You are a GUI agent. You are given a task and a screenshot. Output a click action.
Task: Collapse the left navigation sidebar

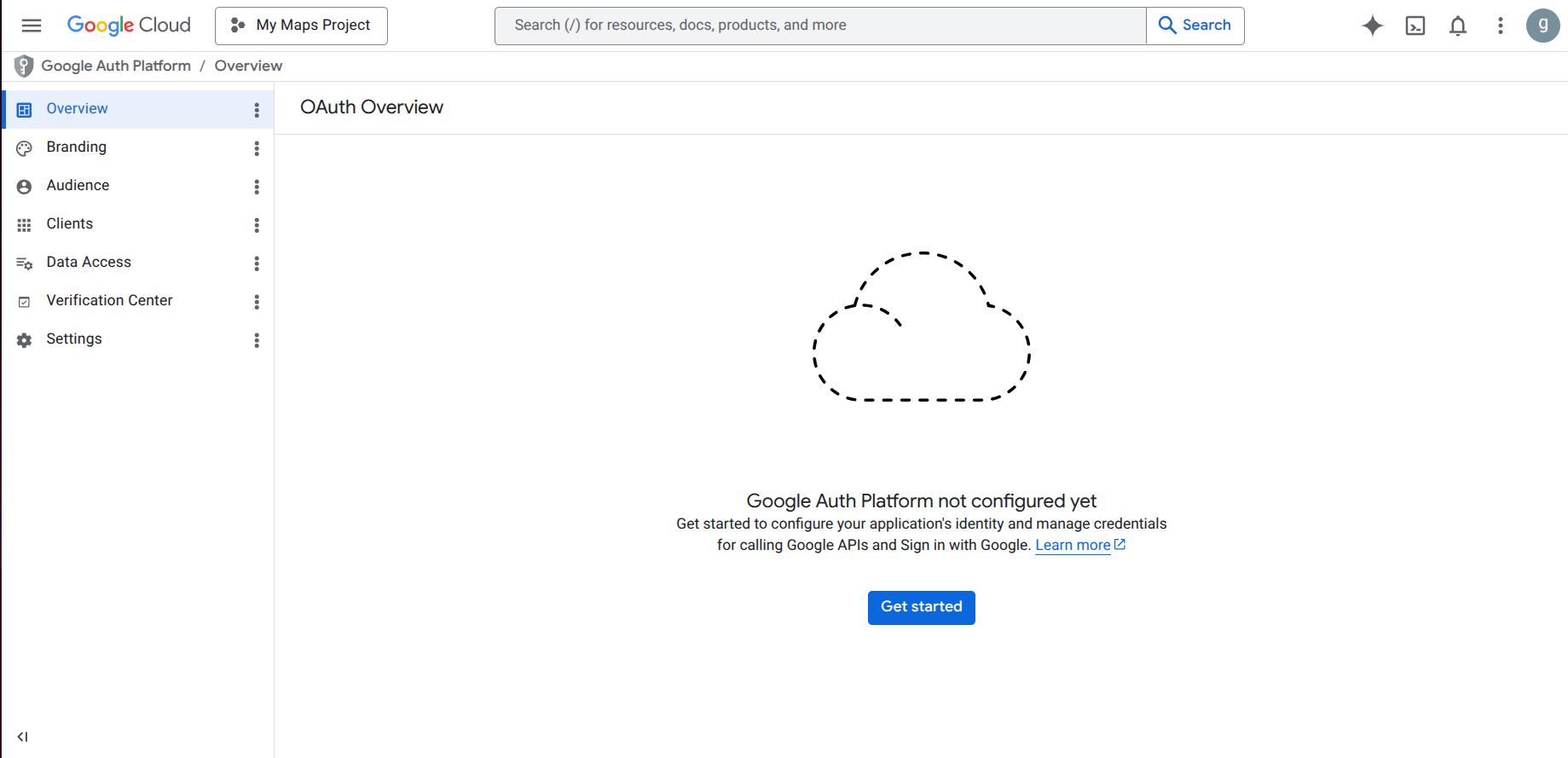(x=23, y=737)
